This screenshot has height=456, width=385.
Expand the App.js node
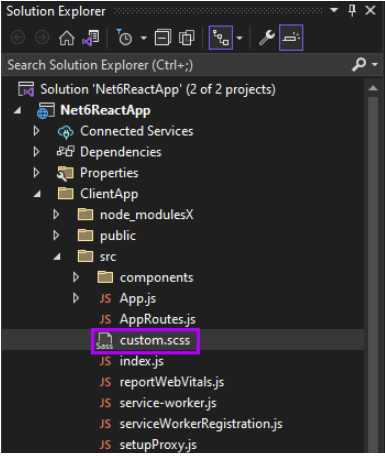(x=76, y=298)
